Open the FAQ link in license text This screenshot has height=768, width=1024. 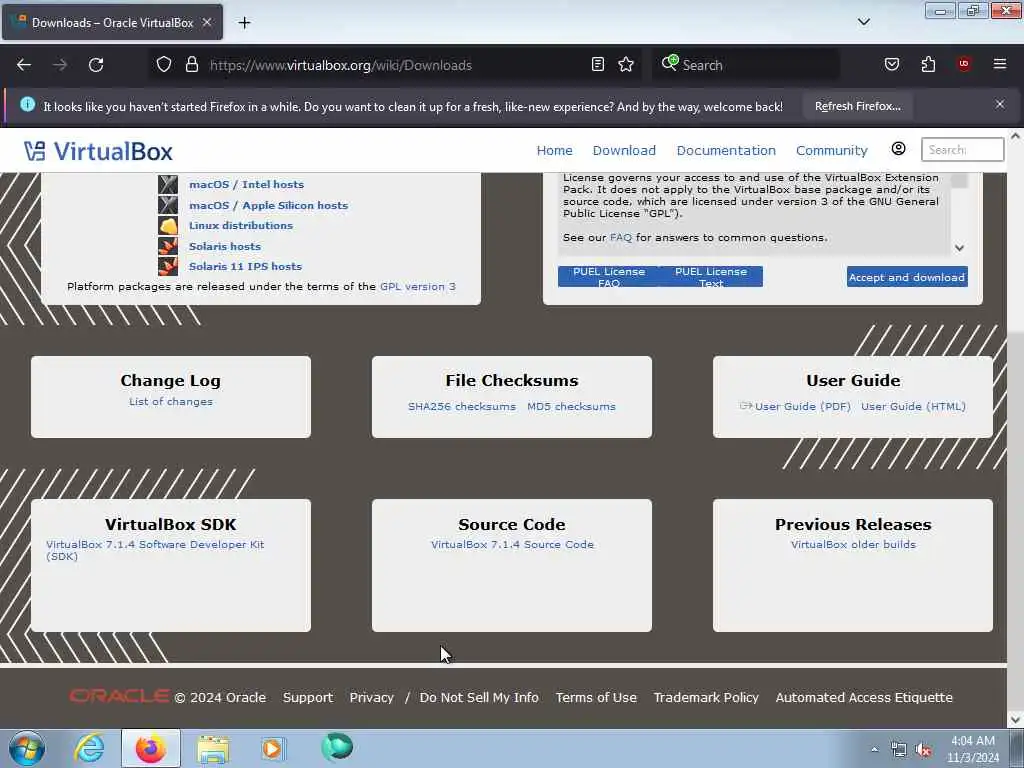coord(621,238)
